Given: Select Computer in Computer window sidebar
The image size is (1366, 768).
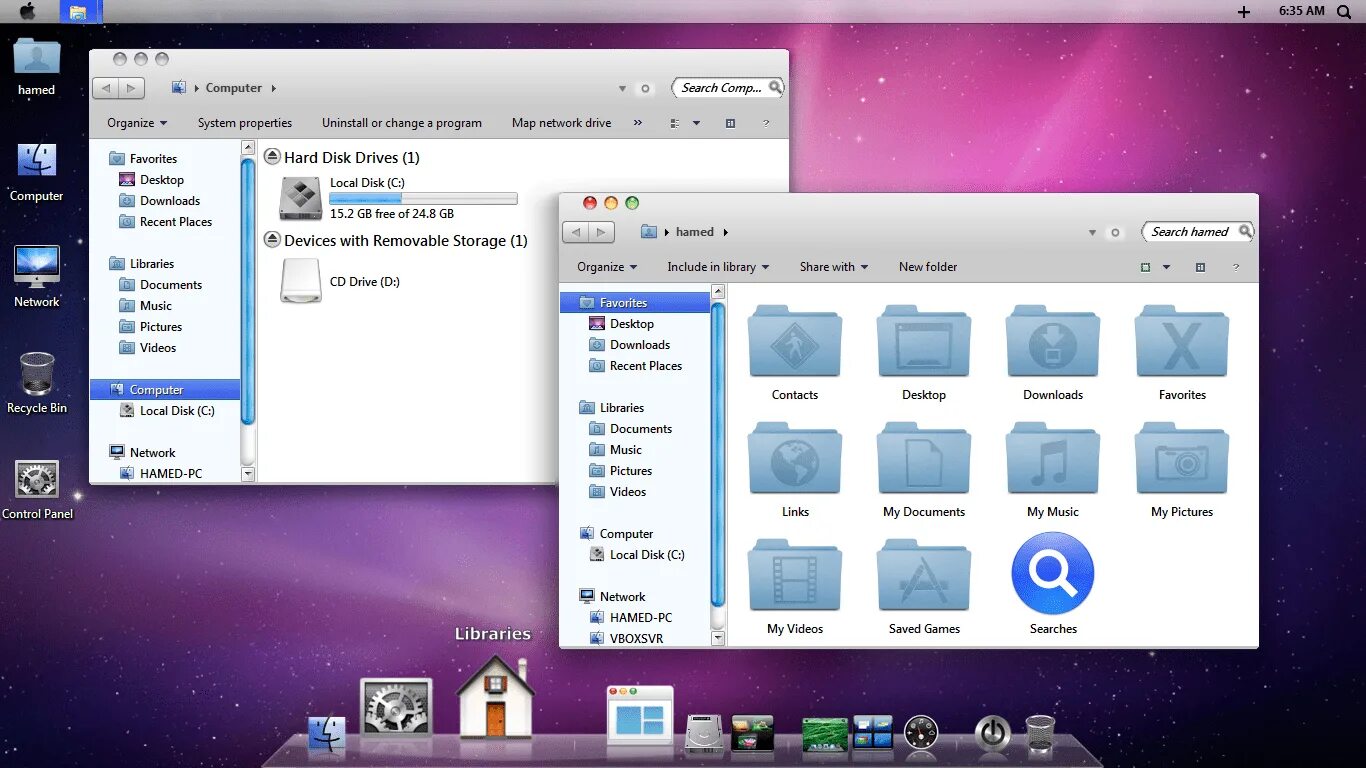Looking at the screenshot, I should pos(165,390).
